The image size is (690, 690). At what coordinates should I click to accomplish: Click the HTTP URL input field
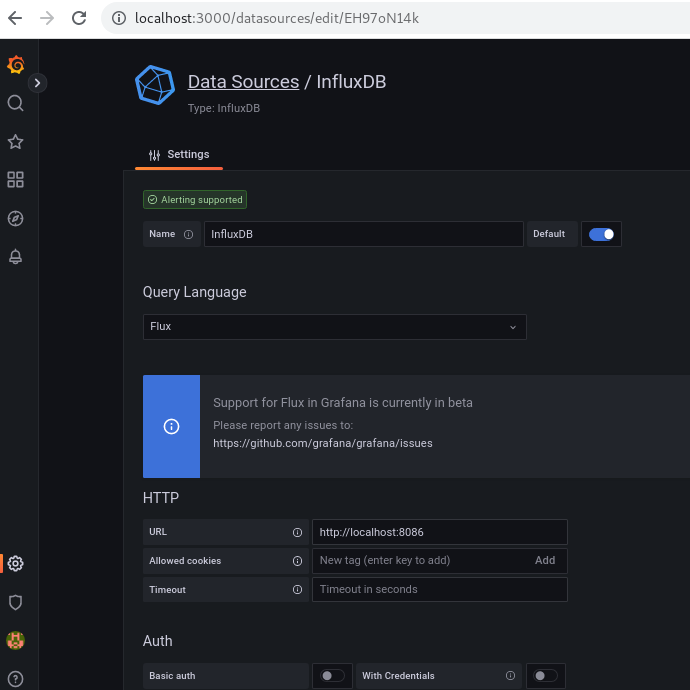[x=439, y=532]
